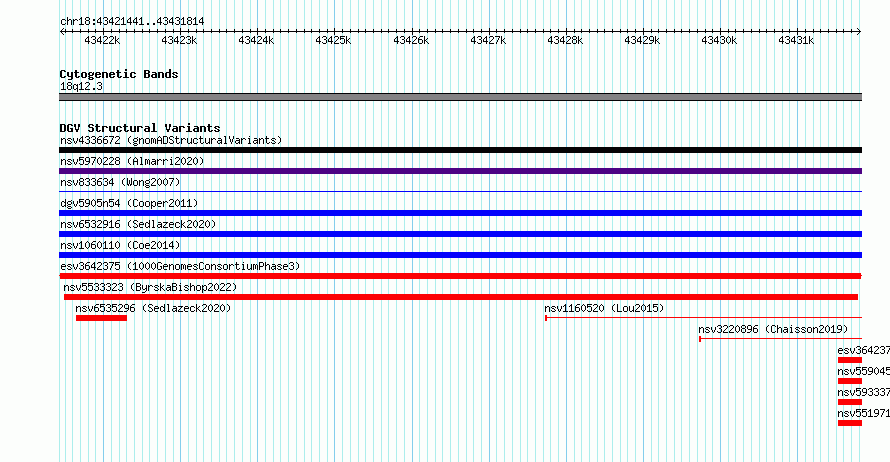890x462 pixels.
Task: Open nsv5533323 ByrskaBishop2022 label
Action: coord(150,287)
